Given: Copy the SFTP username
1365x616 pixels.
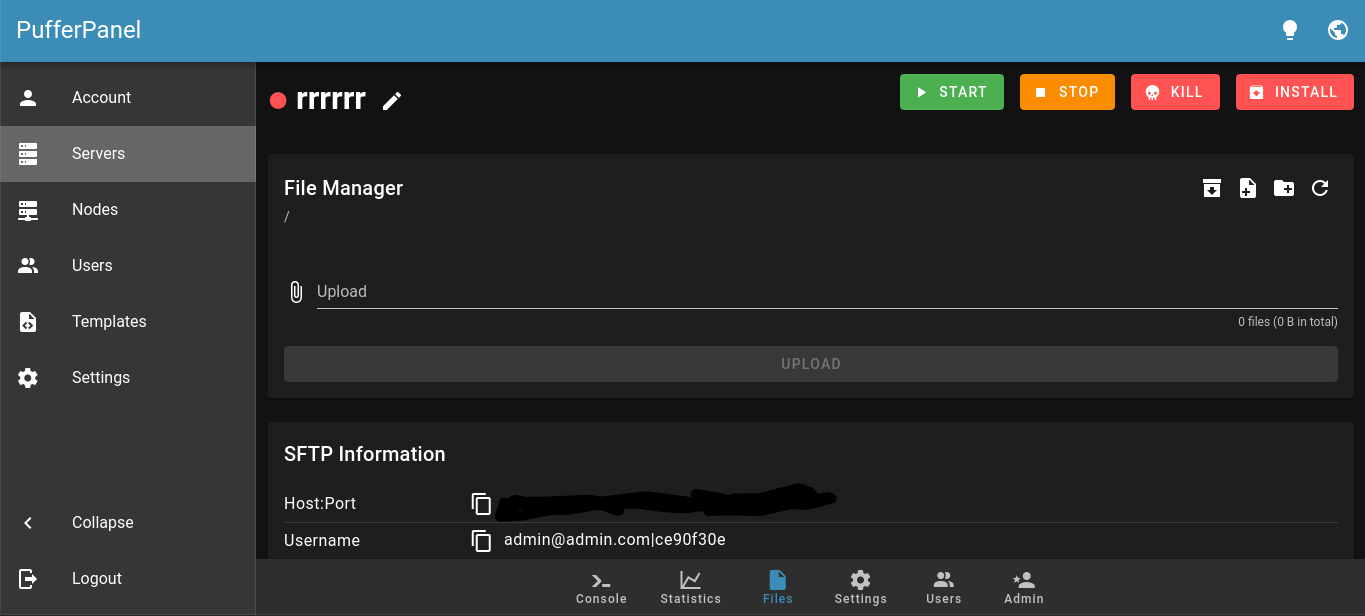Looking at the screenshot, I should 482,540.
